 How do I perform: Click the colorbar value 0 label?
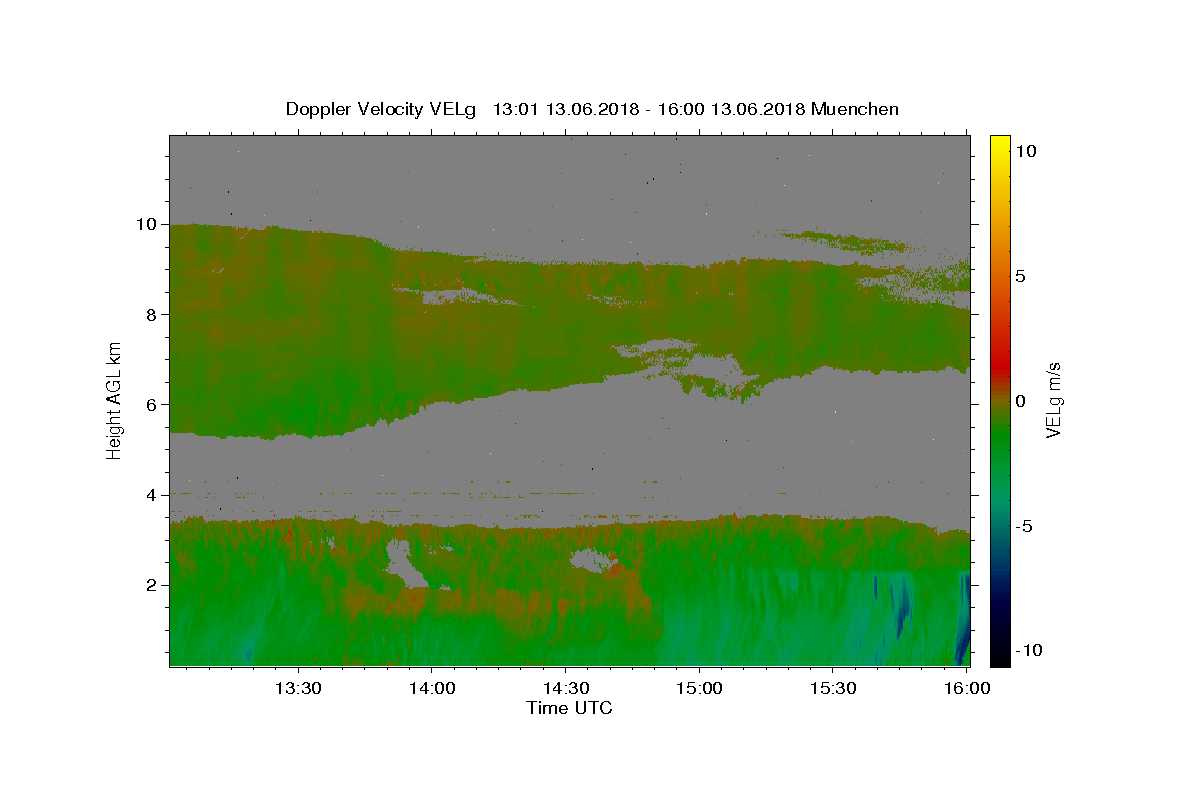click(x=1020, y=400)
